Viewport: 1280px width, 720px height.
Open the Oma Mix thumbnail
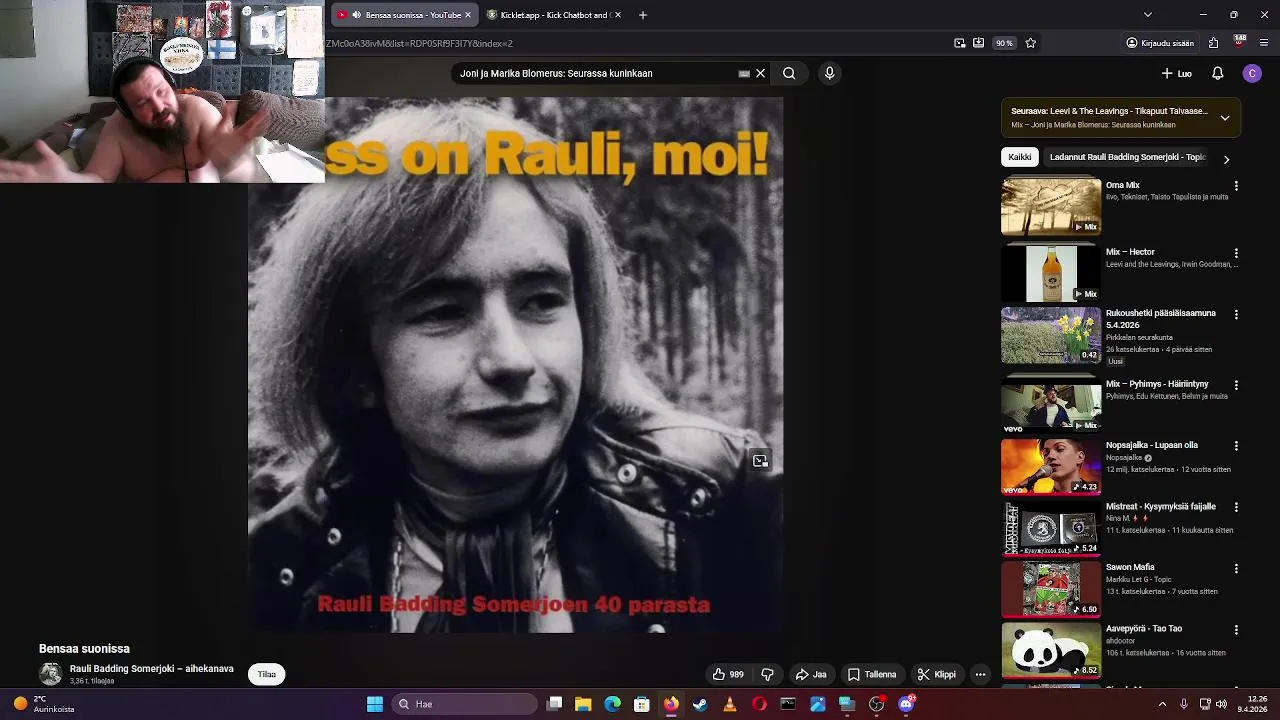pyautogui.click(x=1051, y=207)
